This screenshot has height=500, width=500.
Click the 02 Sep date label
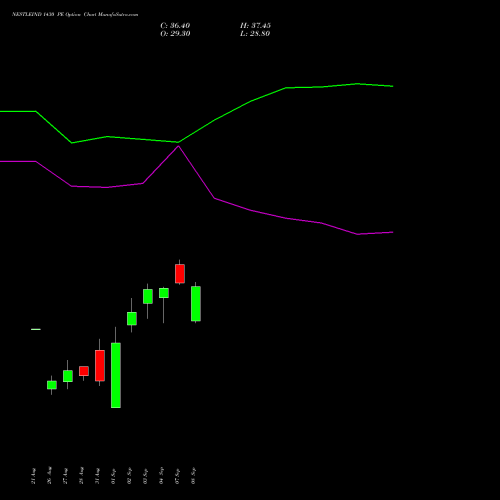point(129,476)
